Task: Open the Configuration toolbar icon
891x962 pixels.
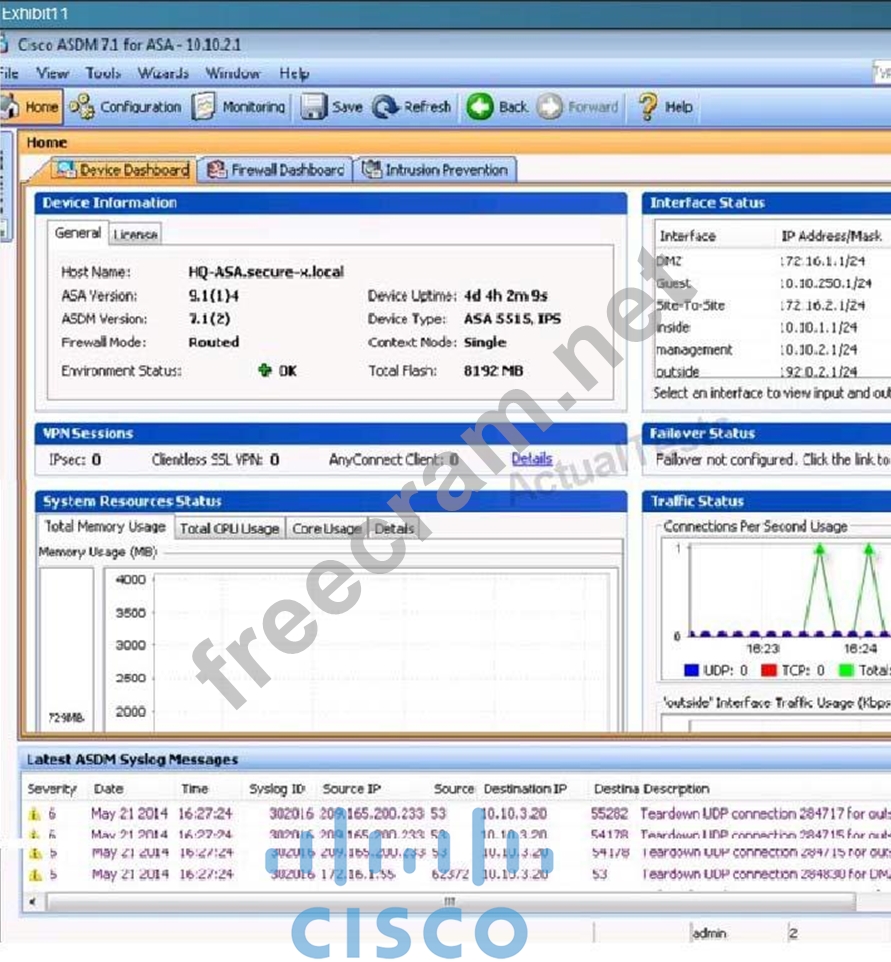Action: pyautogui.click(x=82, y=107)
